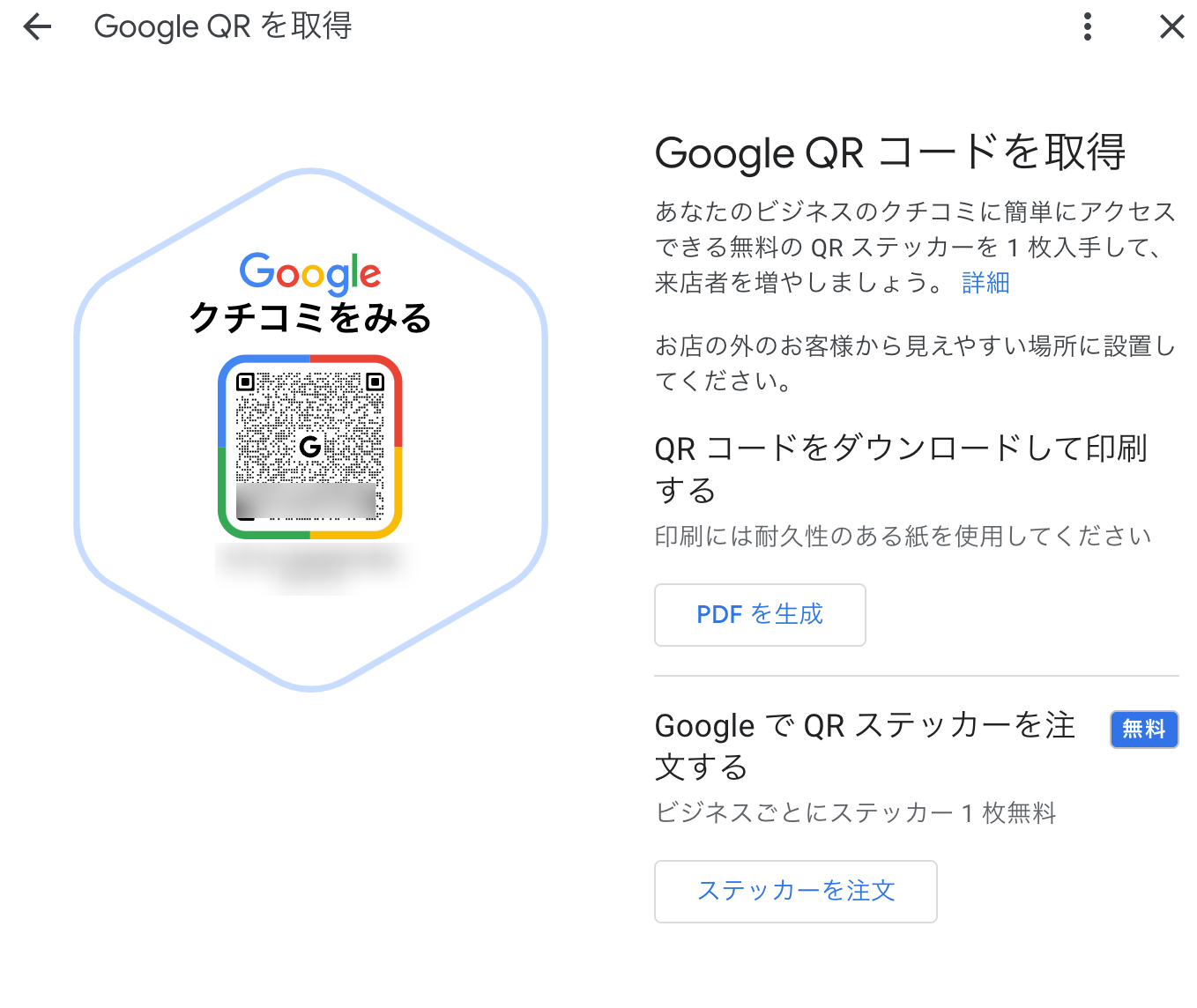
Task: Click the blurred business name below the QR code
Action: click(x=310, y=562)
